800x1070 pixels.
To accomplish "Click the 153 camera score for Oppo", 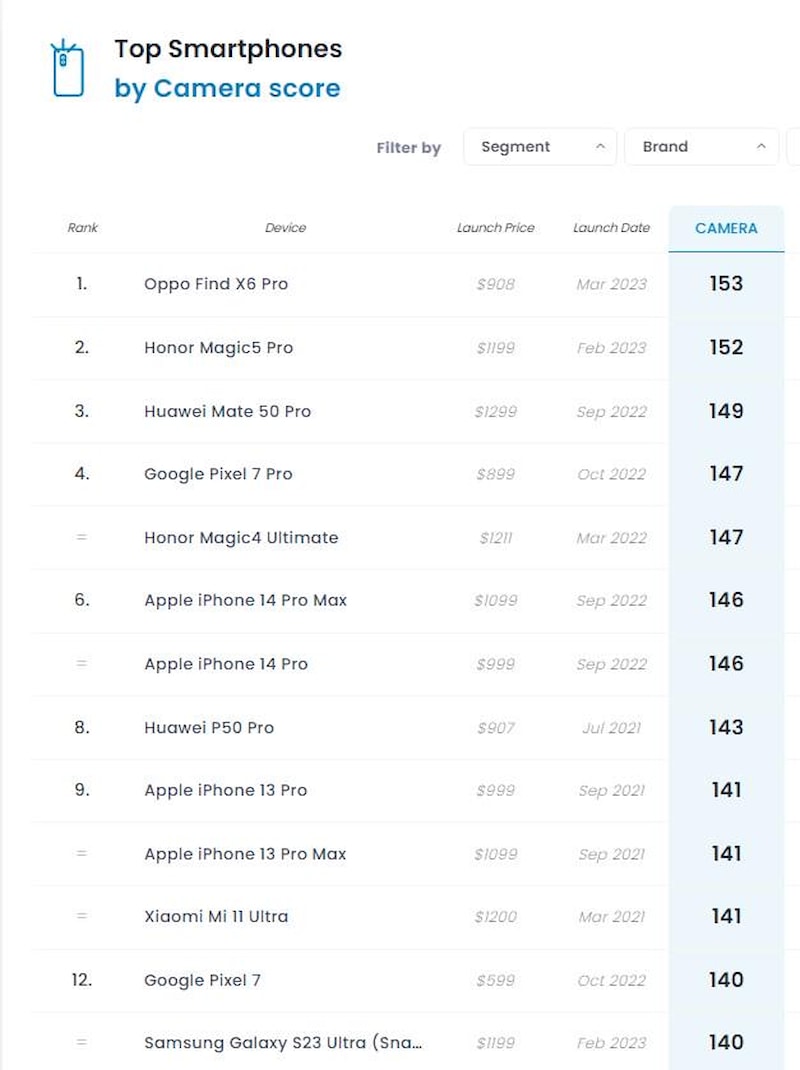I will pos(726,284).
